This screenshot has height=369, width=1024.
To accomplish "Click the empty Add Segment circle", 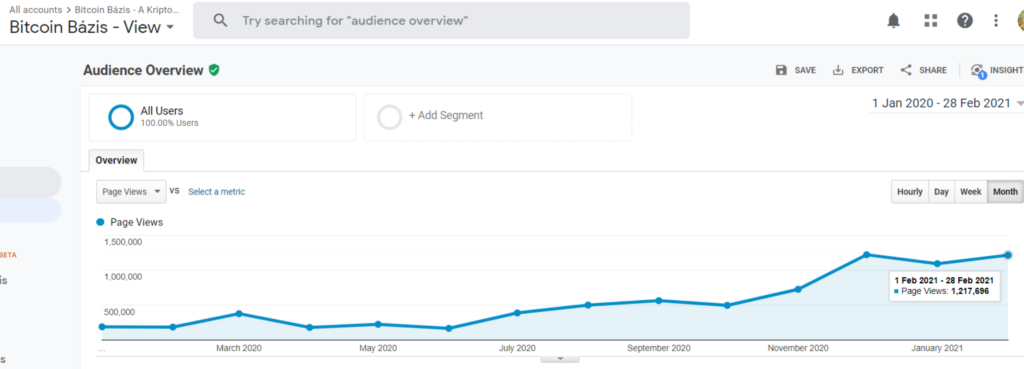I will pyautogui.click(x=390, y=117).
